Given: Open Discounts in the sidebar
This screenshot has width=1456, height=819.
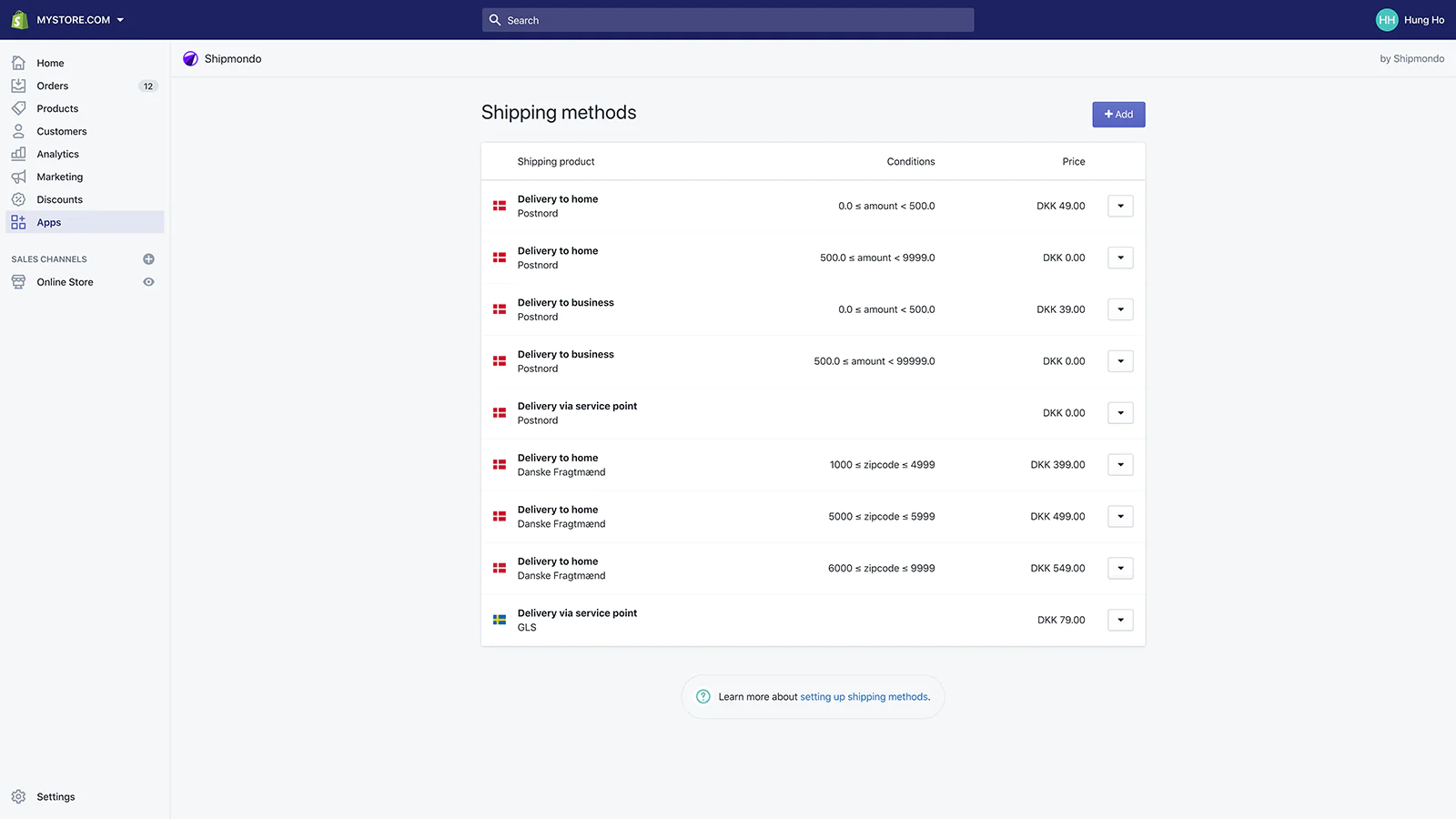Looking at the screenshot, I should [59, 199].
